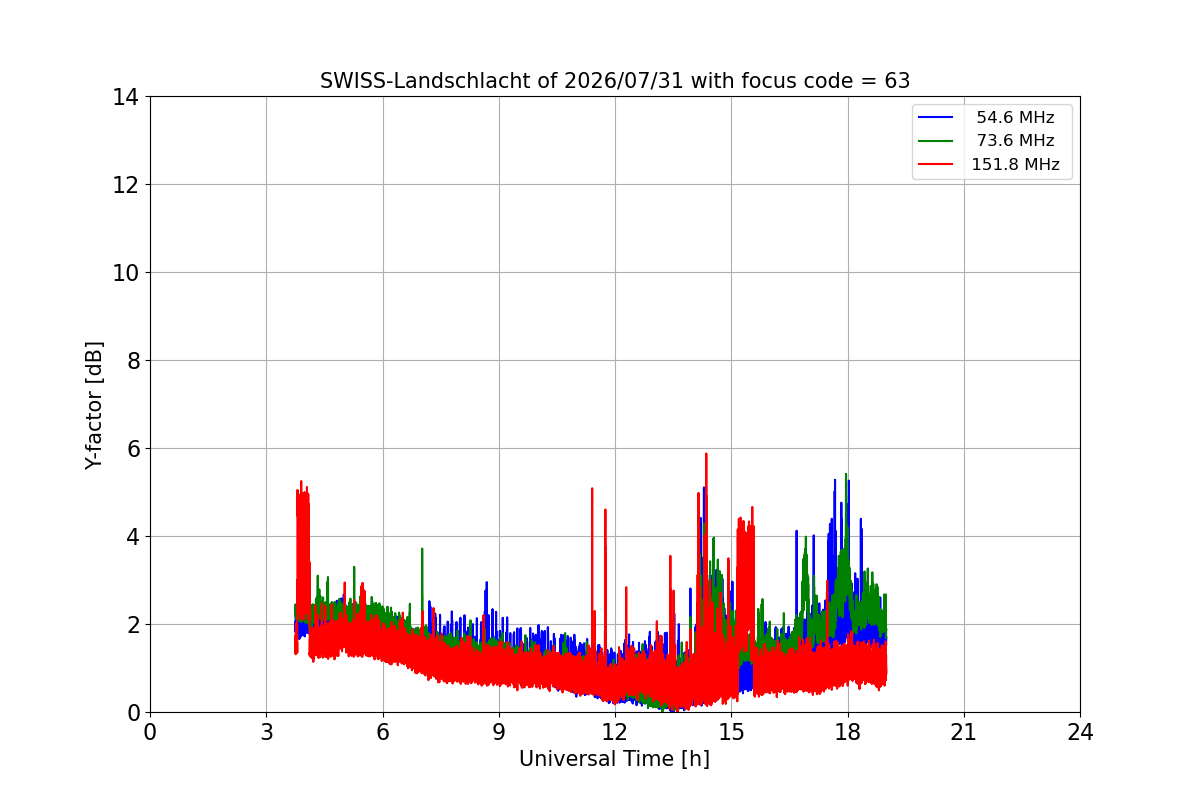
Task: Click the green 73.6 MHz legend line
Action: pos(937,141)
